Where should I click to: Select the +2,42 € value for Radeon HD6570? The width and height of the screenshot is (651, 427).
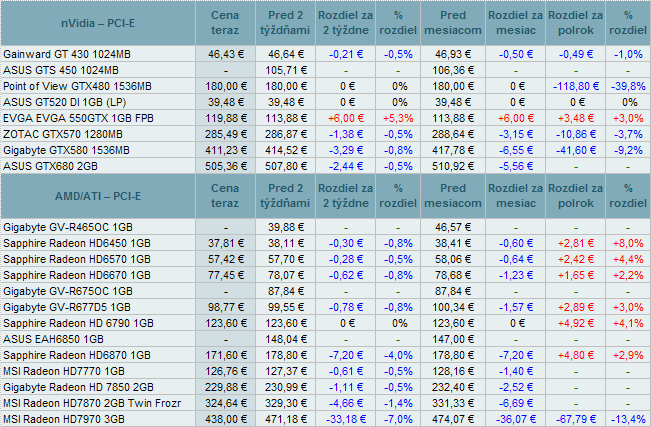576,259
